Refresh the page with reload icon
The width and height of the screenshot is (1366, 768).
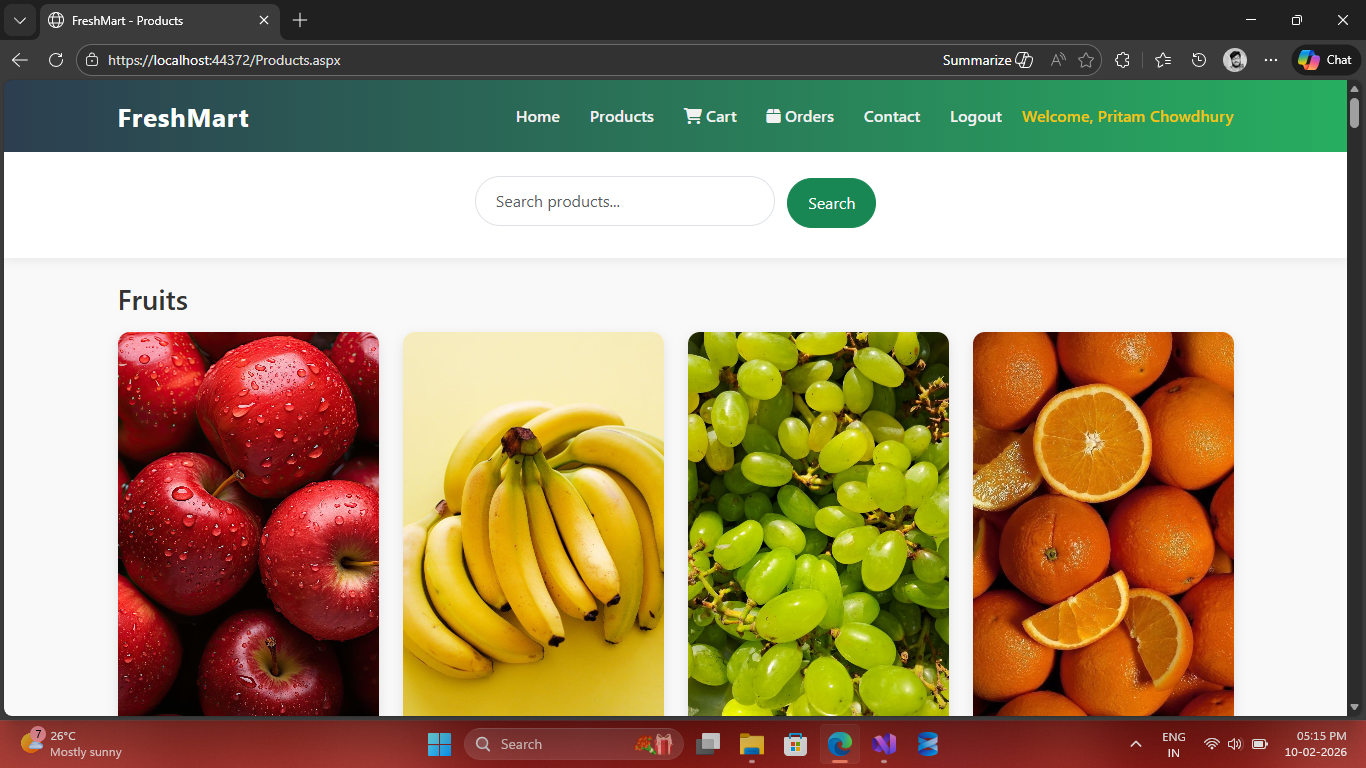tap(56, 60)
